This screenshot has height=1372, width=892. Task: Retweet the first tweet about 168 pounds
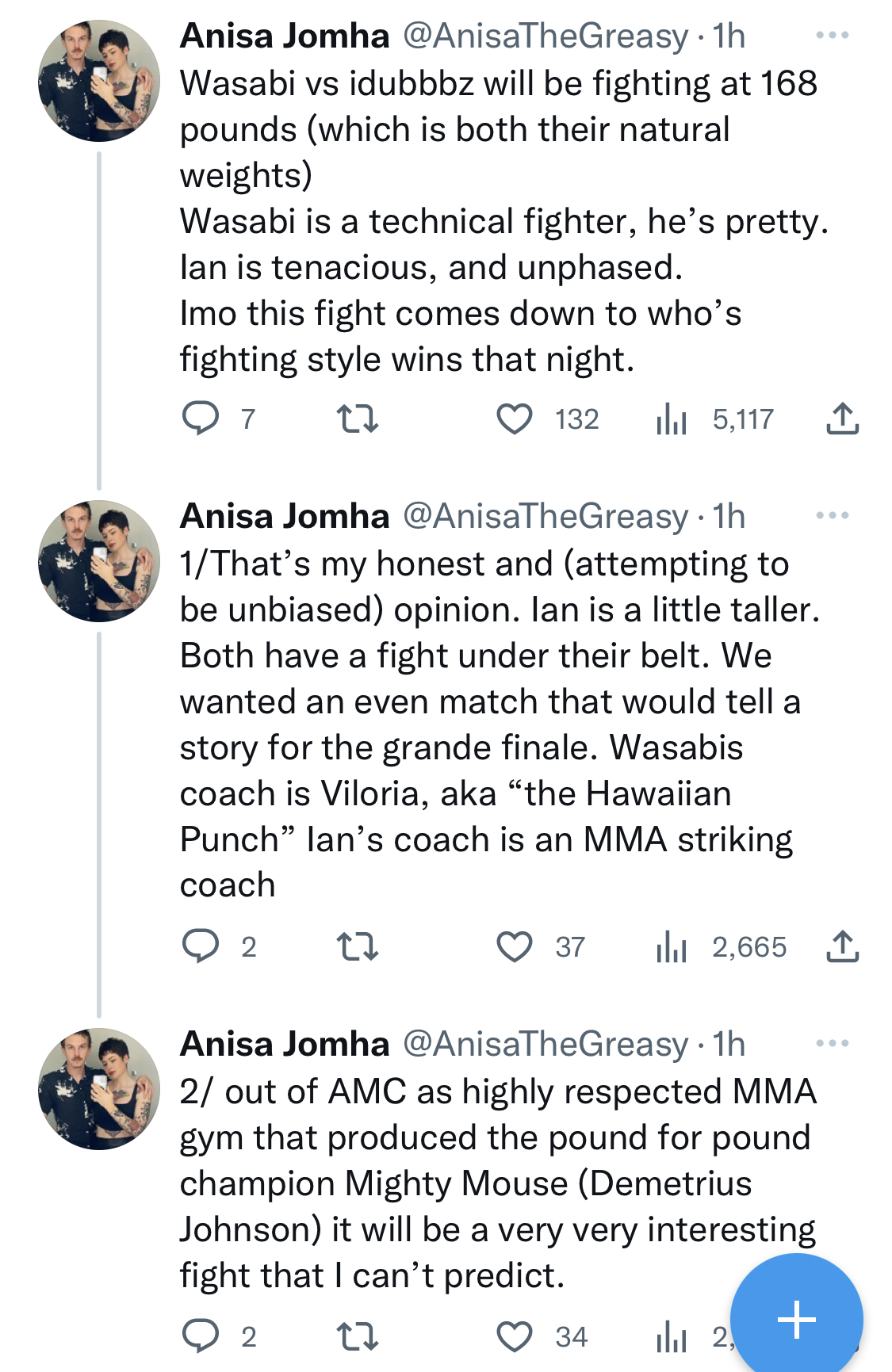click(x=358, y=418)
